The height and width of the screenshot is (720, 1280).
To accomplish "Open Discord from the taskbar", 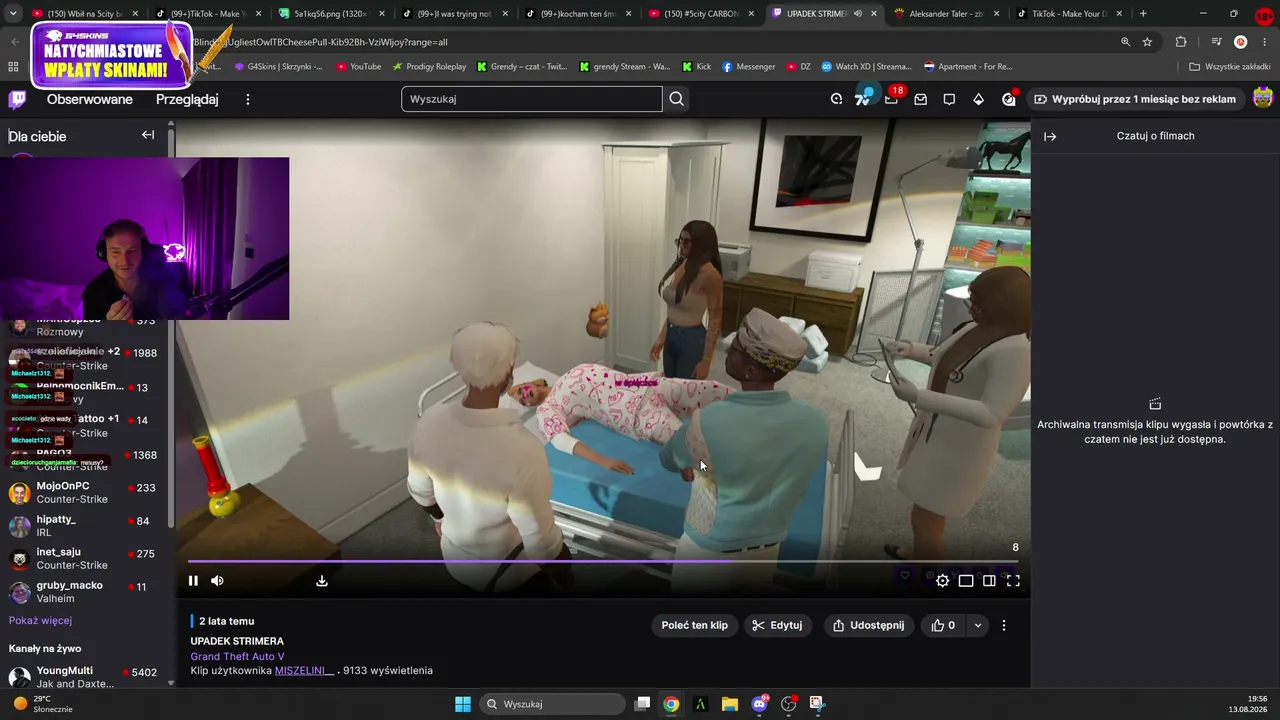I will coord(759,704).
